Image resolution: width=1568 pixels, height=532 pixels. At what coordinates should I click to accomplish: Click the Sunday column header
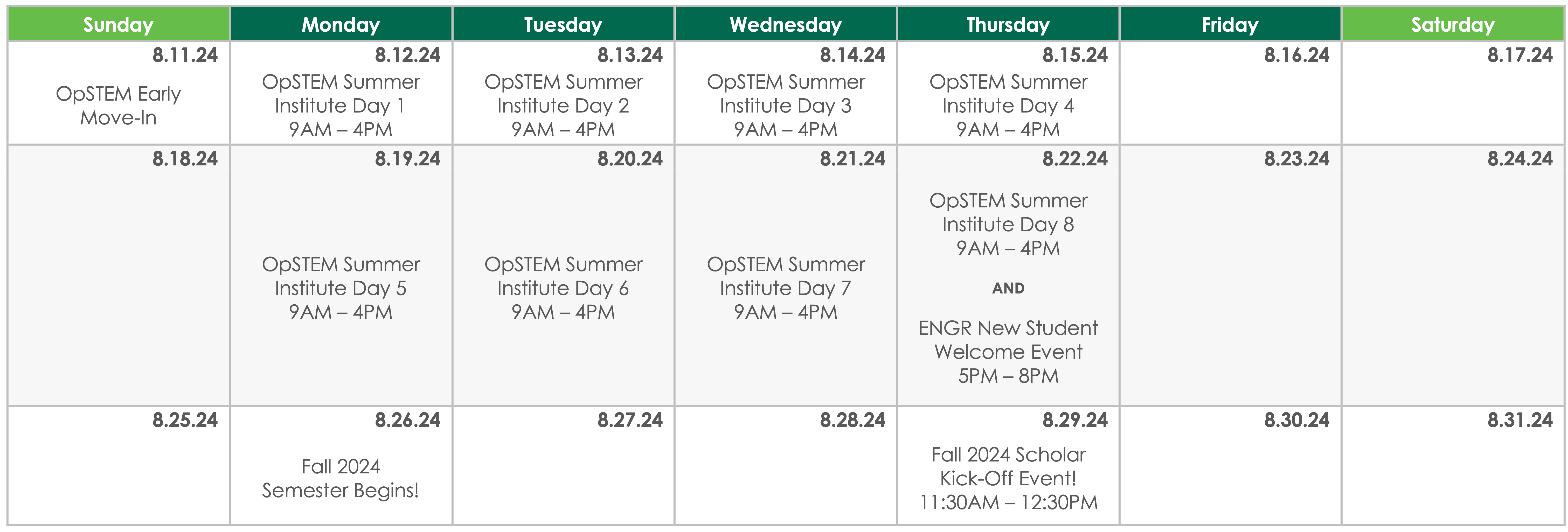pyautogui.click(x=118, y=24)
